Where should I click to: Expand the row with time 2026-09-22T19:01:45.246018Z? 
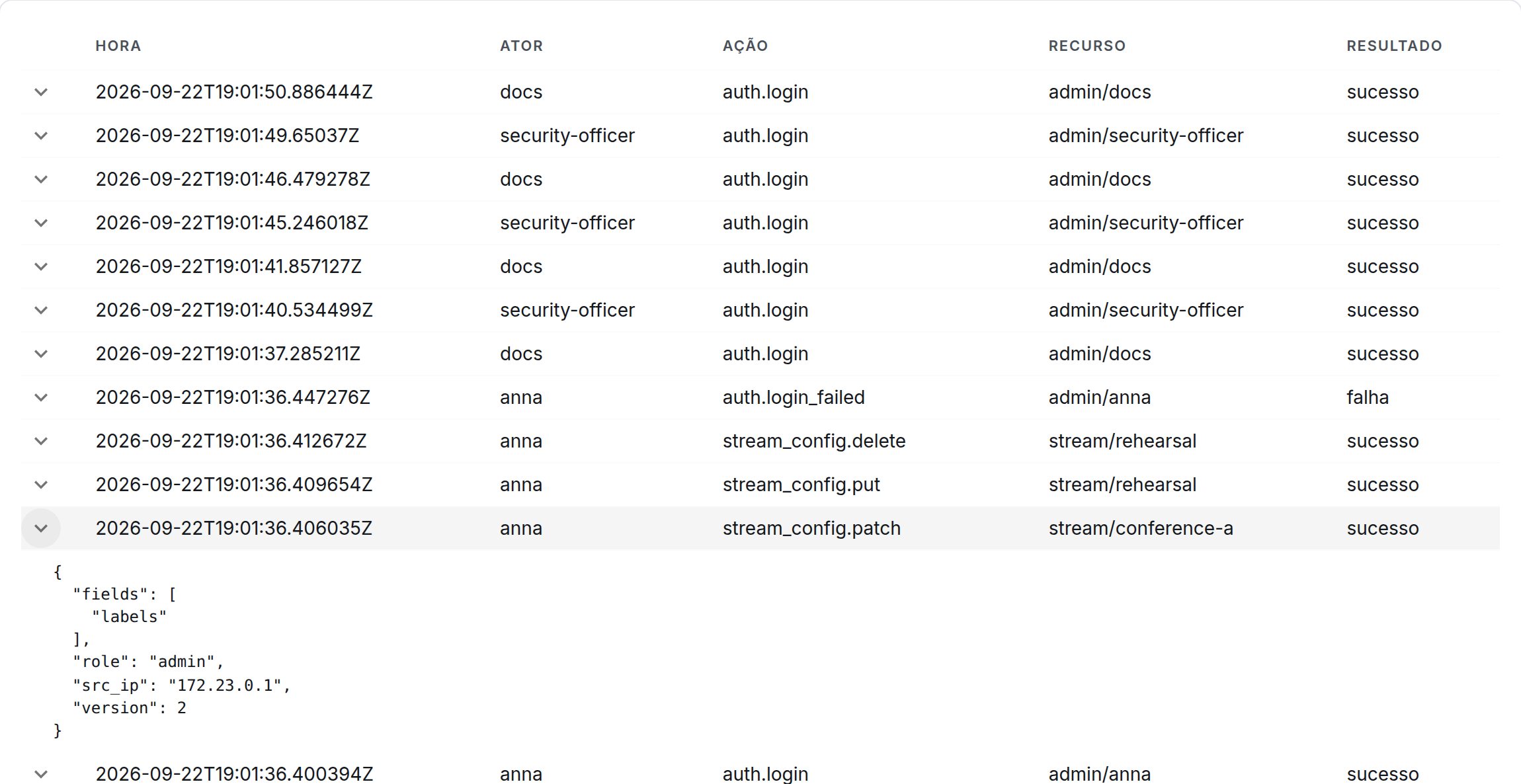tap(41, 223)
